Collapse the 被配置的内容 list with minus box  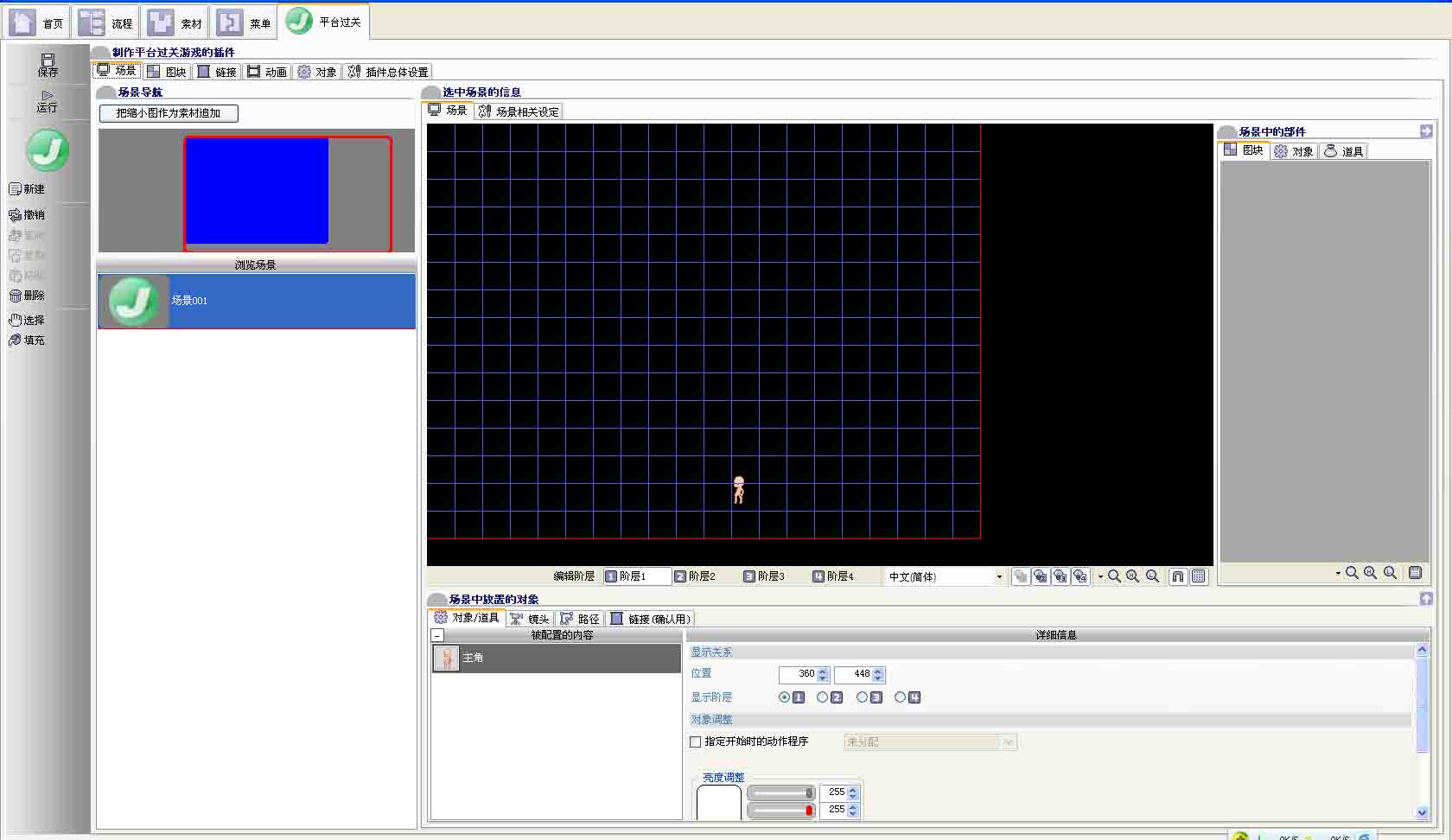[x=437, y=635]
